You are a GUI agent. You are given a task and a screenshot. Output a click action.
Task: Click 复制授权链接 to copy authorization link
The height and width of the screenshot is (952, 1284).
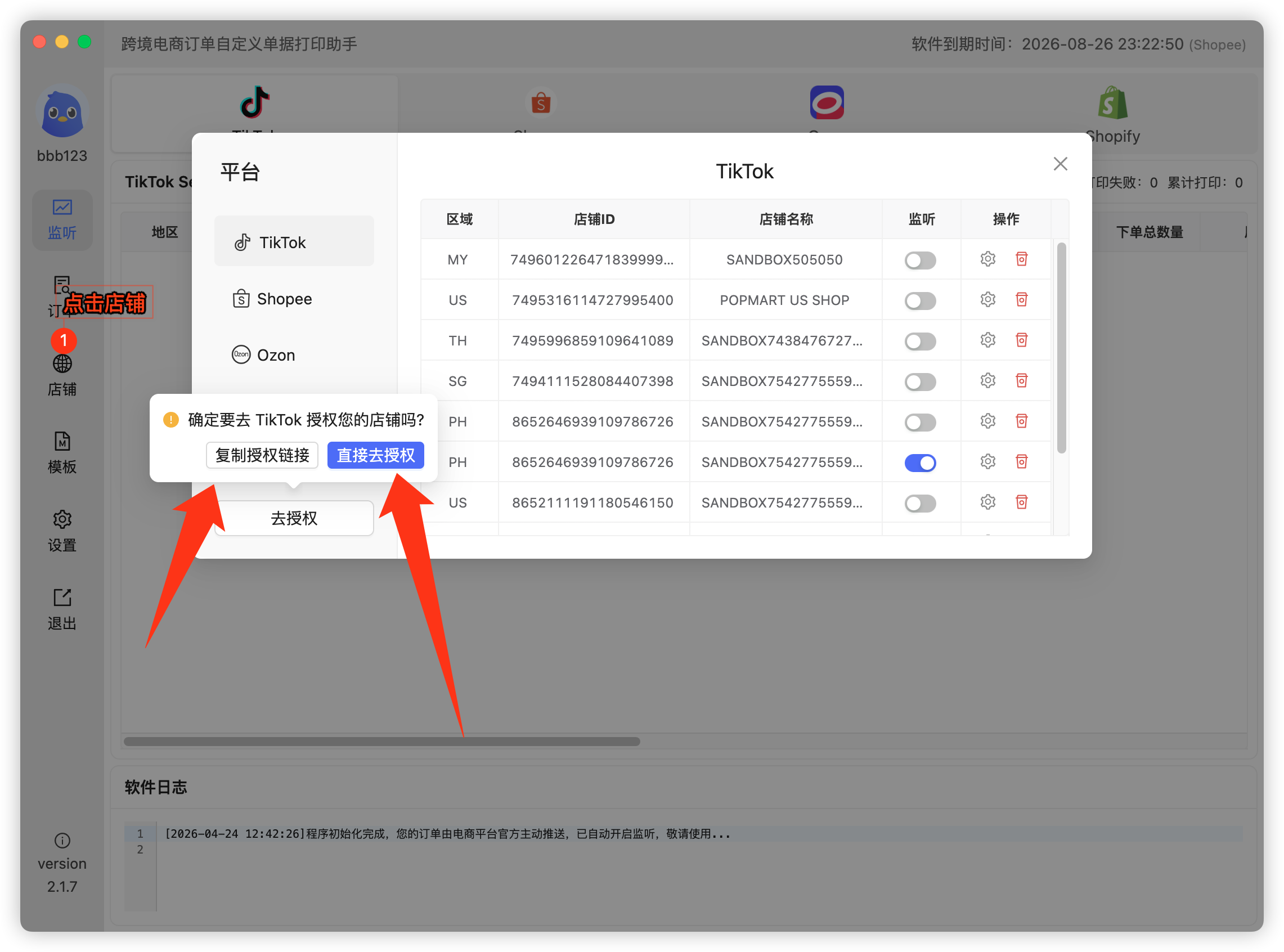coord(262,455)
